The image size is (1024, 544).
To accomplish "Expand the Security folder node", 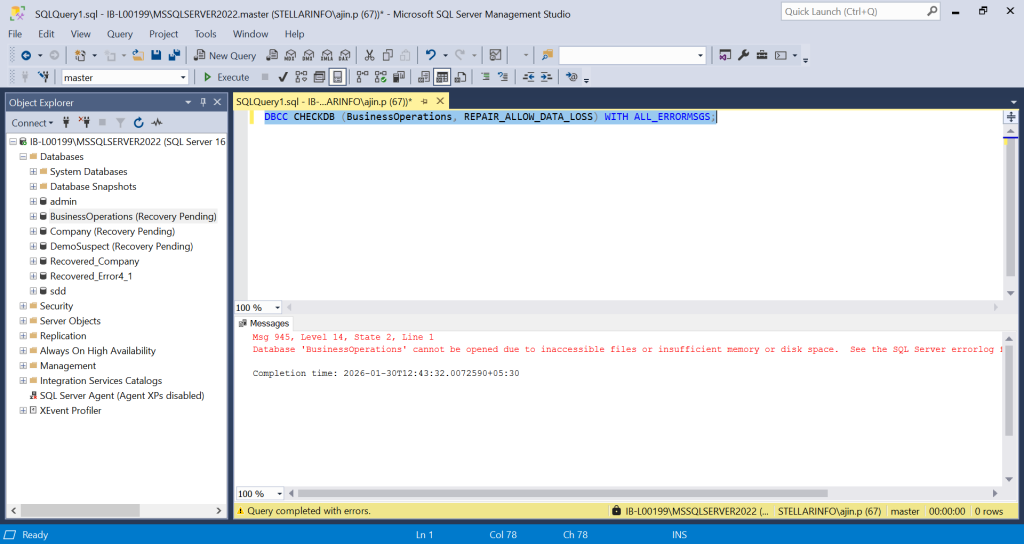I will click(23, 306).
